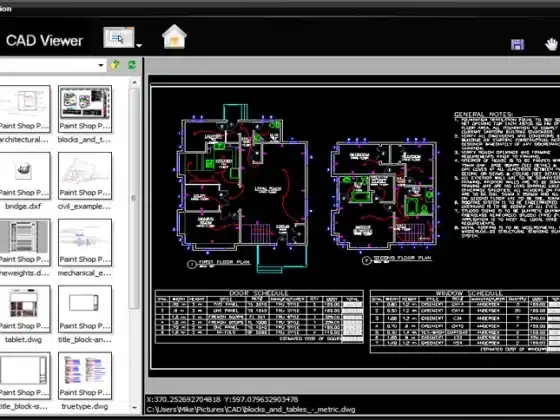Image resolution: width=560 pixels, height=420 pixels.
Task: Click the file list scroll-down arrow
Action: [x=134, y=407]
